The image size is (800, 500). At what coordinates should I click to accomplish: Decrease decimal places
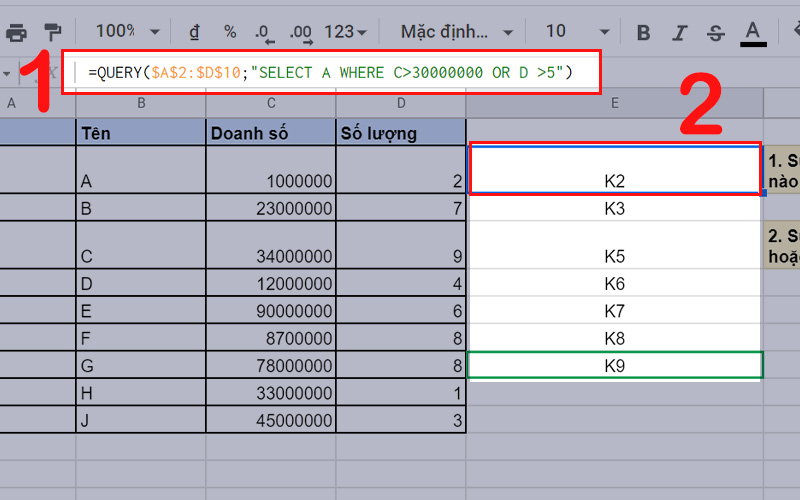(264, 32)
